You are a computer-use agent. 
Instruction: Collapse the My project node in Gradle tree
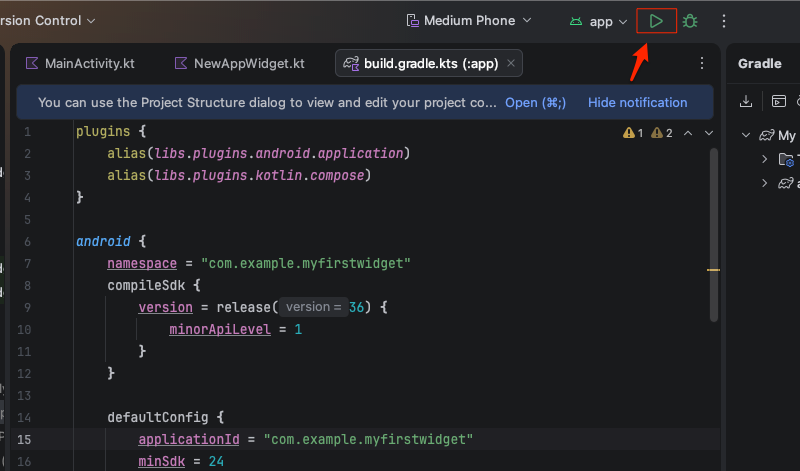click(x=746, y=135)
